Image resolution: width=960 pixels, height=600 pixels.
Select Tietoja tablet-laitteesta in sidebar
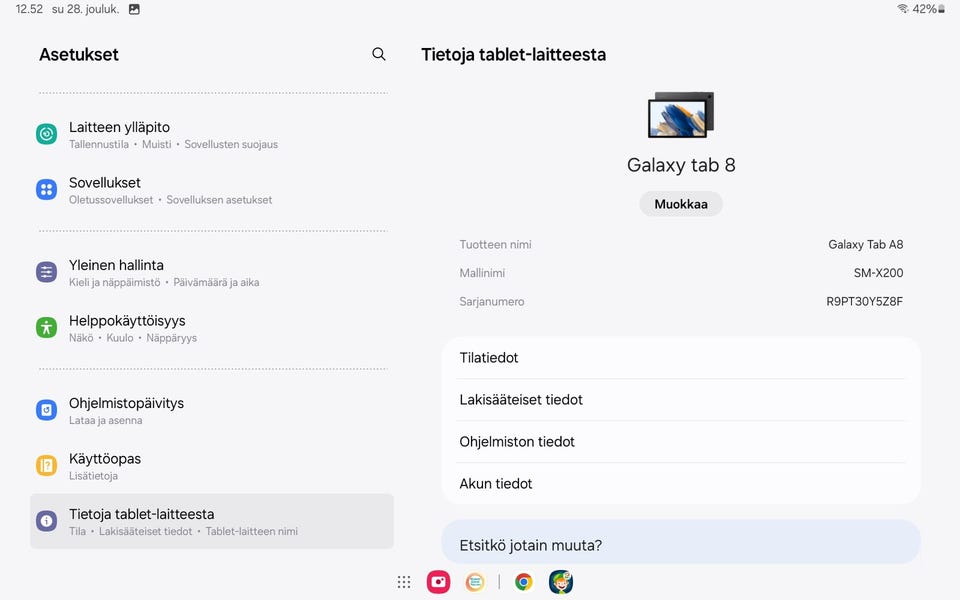coord(211,521)
